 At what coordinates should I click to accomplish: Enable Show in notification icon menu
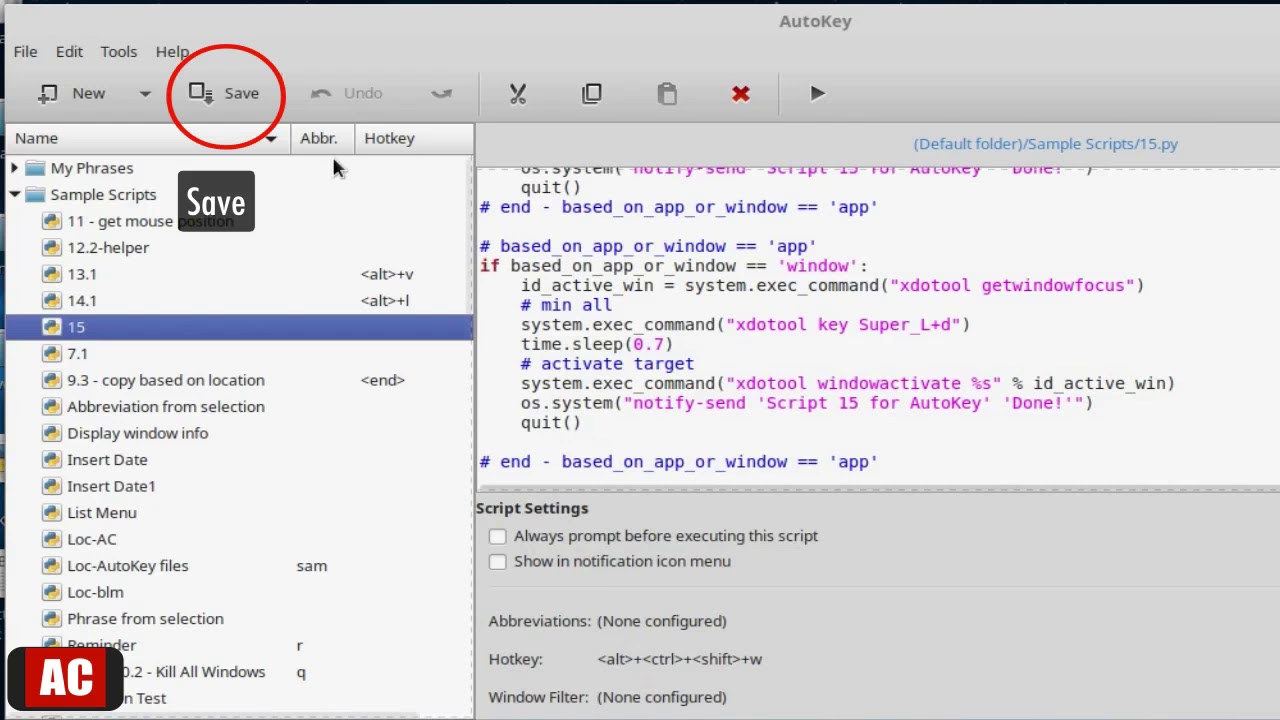[498, 562]
